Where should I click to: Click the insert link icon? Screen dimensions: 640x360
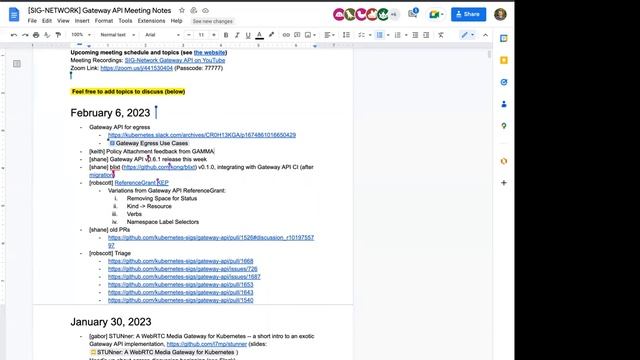286,35
